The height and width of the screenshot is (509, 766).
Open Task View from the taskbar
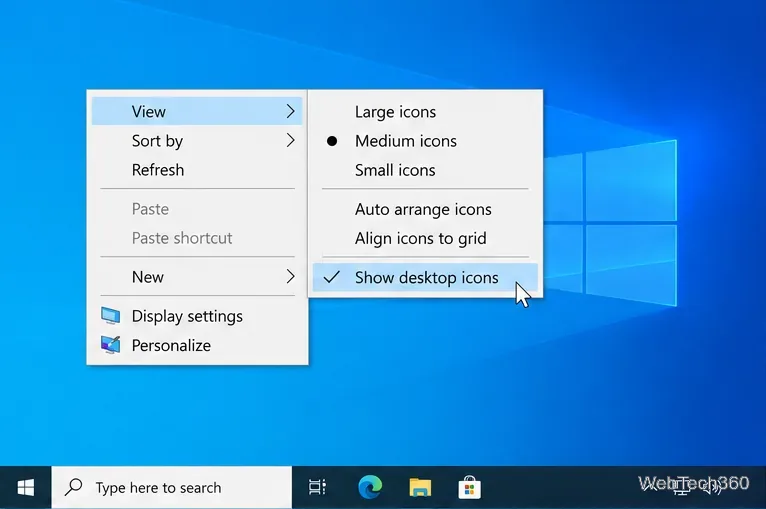point(317,487)
